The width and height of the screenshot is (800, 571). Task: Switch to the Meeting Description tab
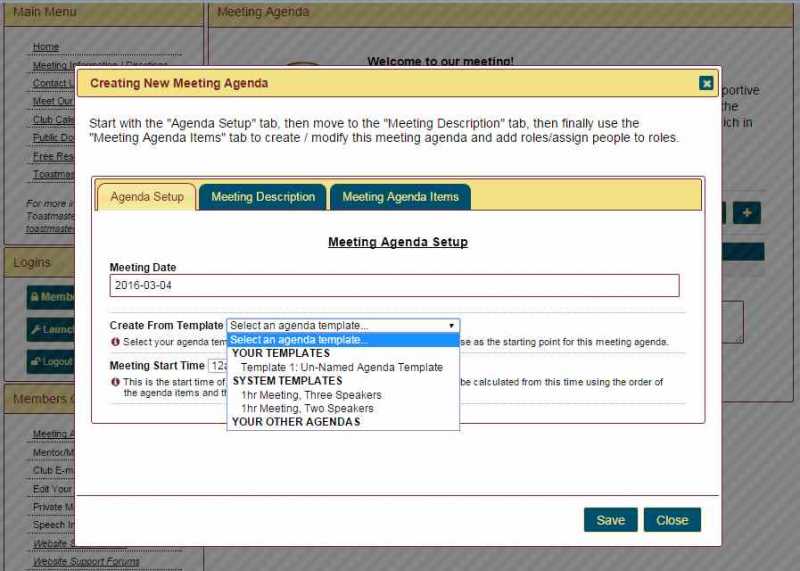coord(263,197)
